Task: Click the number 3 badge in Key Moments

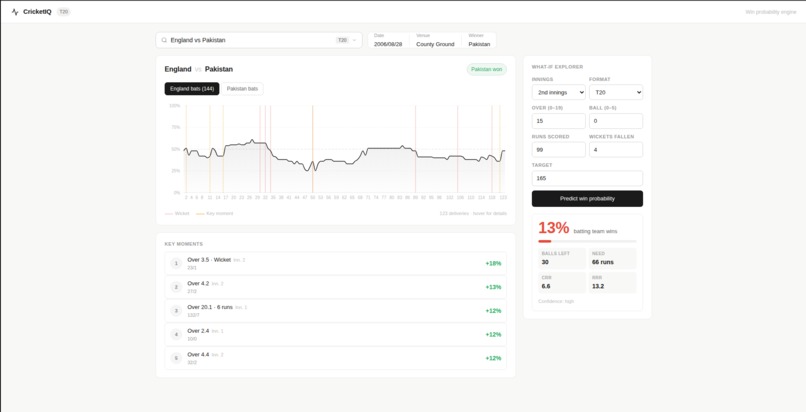Action: (x=176, y=311)
